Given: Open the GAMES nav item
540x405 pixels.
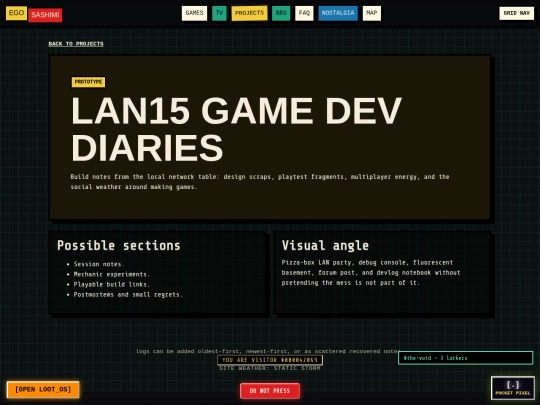Looking at the screenshot, I should pyautogui.click(x=194, y=13).
